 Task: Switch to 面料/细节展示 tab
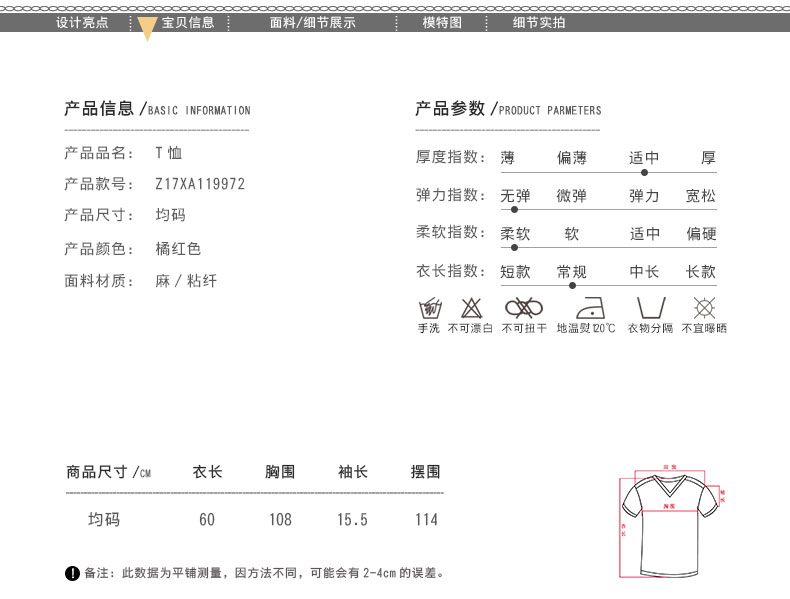point(312,23)
